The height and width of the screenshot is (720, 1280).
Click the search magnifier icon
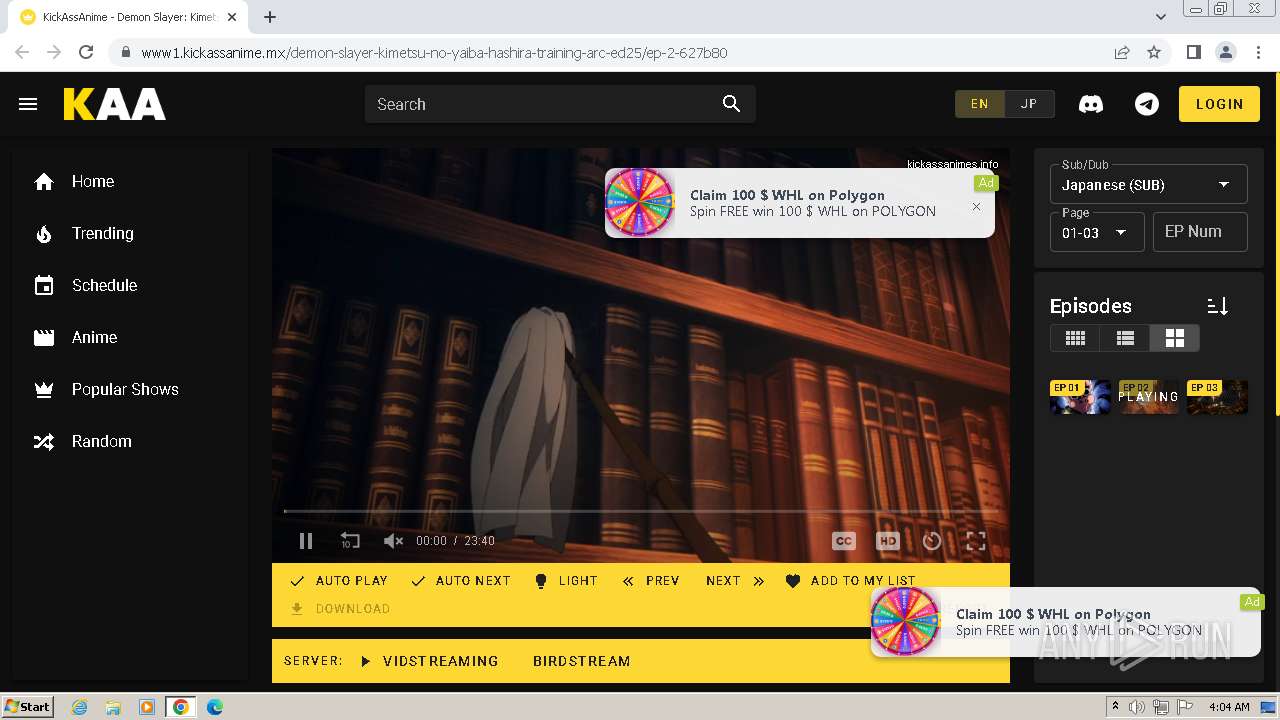[x=731, y=104]
